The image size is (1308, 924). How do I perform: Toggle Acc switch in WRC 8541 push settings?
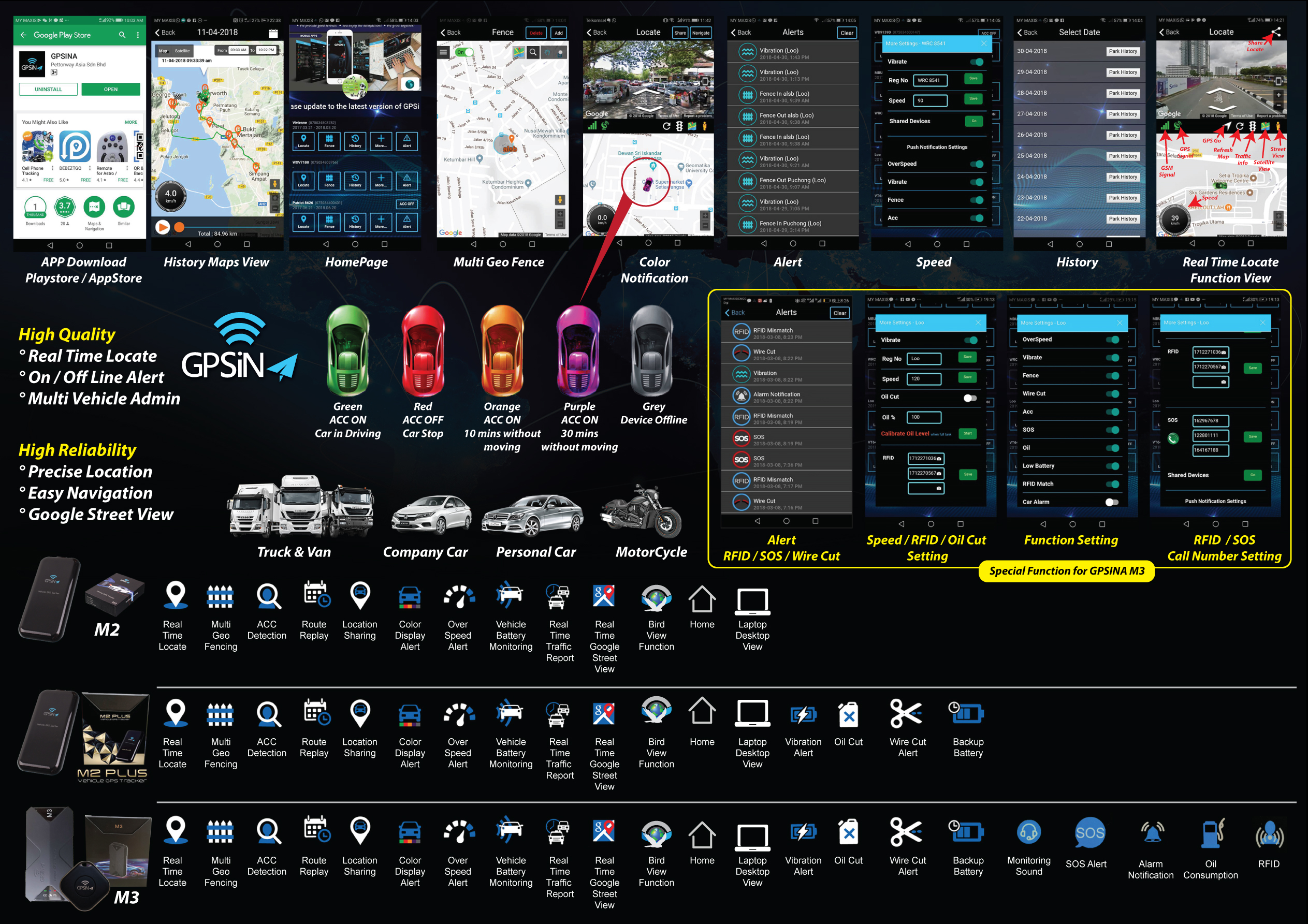(977, 218)
